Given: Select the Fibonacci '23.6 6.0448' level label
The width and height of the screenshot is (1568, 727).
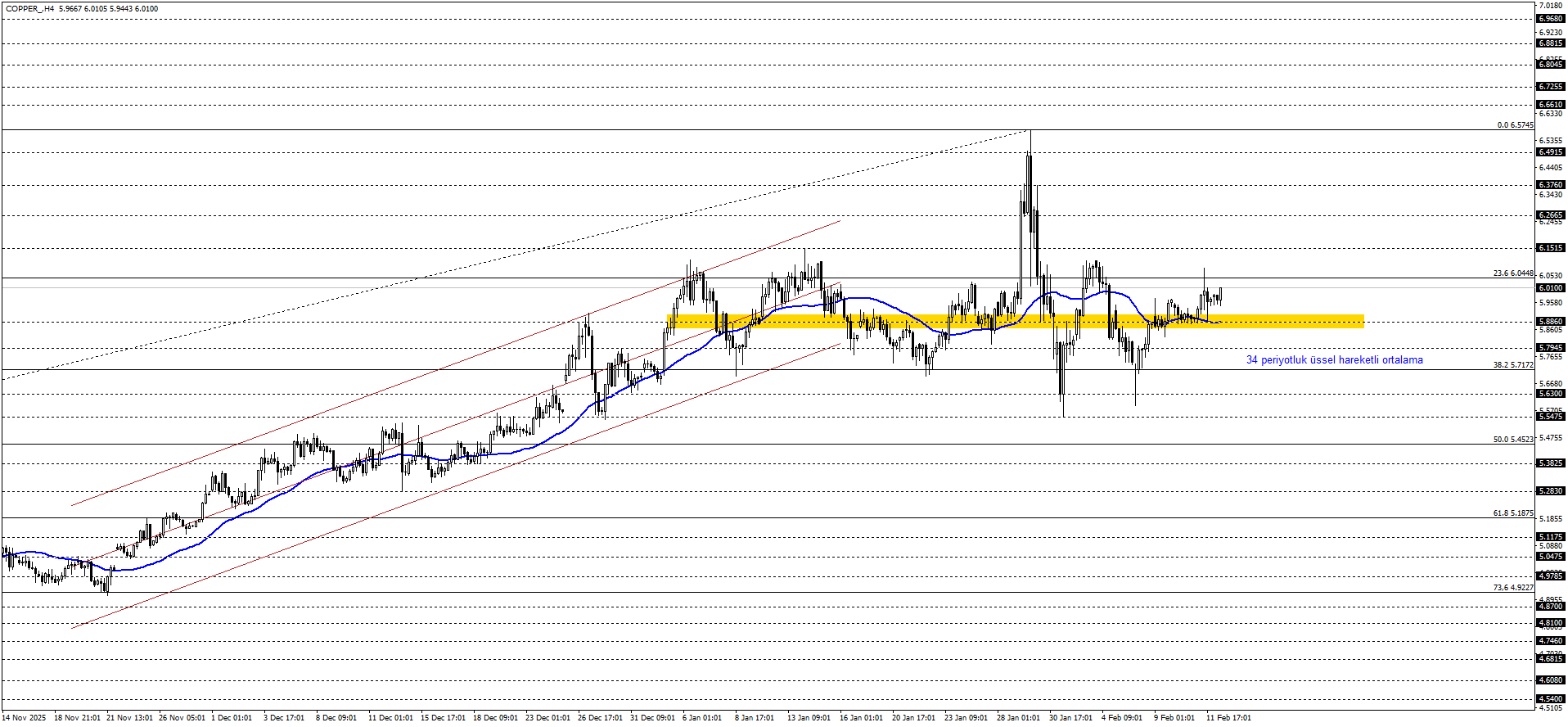Looking at the screenshot, I should point(1513,273).
